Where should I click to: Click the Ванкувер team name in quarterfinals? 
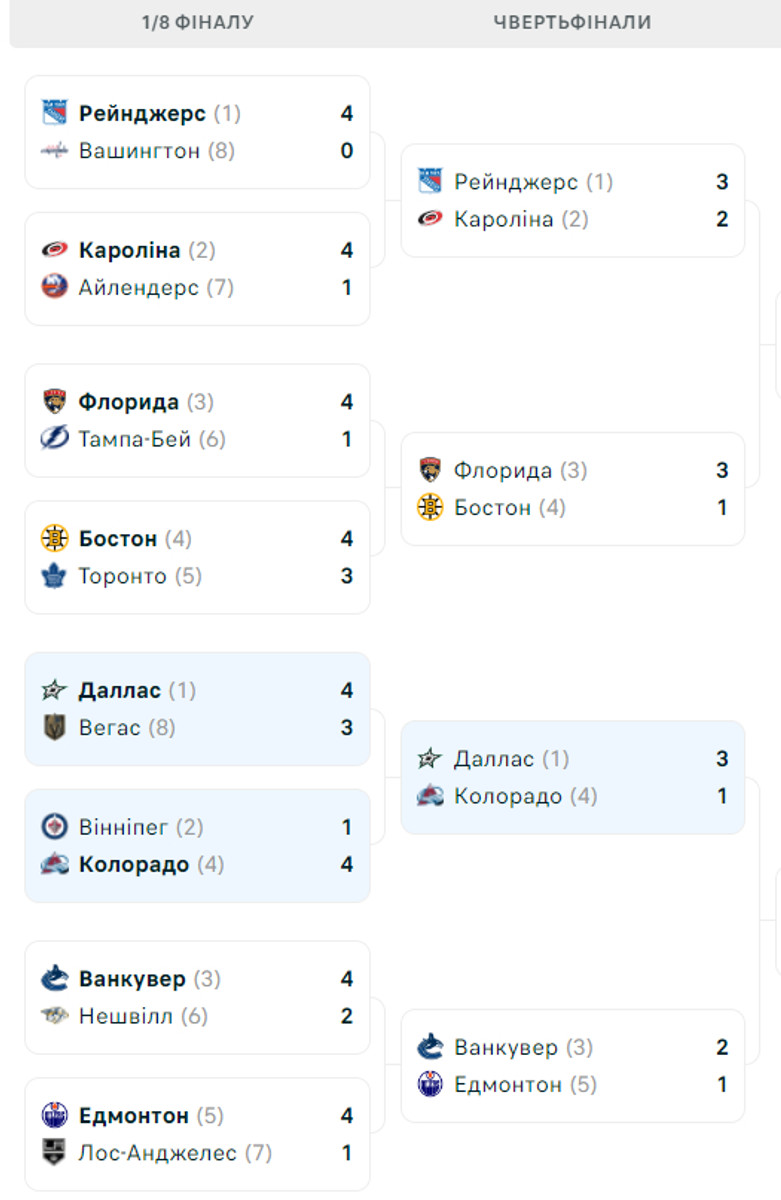pyautogui.click(x=506, y=1048)
